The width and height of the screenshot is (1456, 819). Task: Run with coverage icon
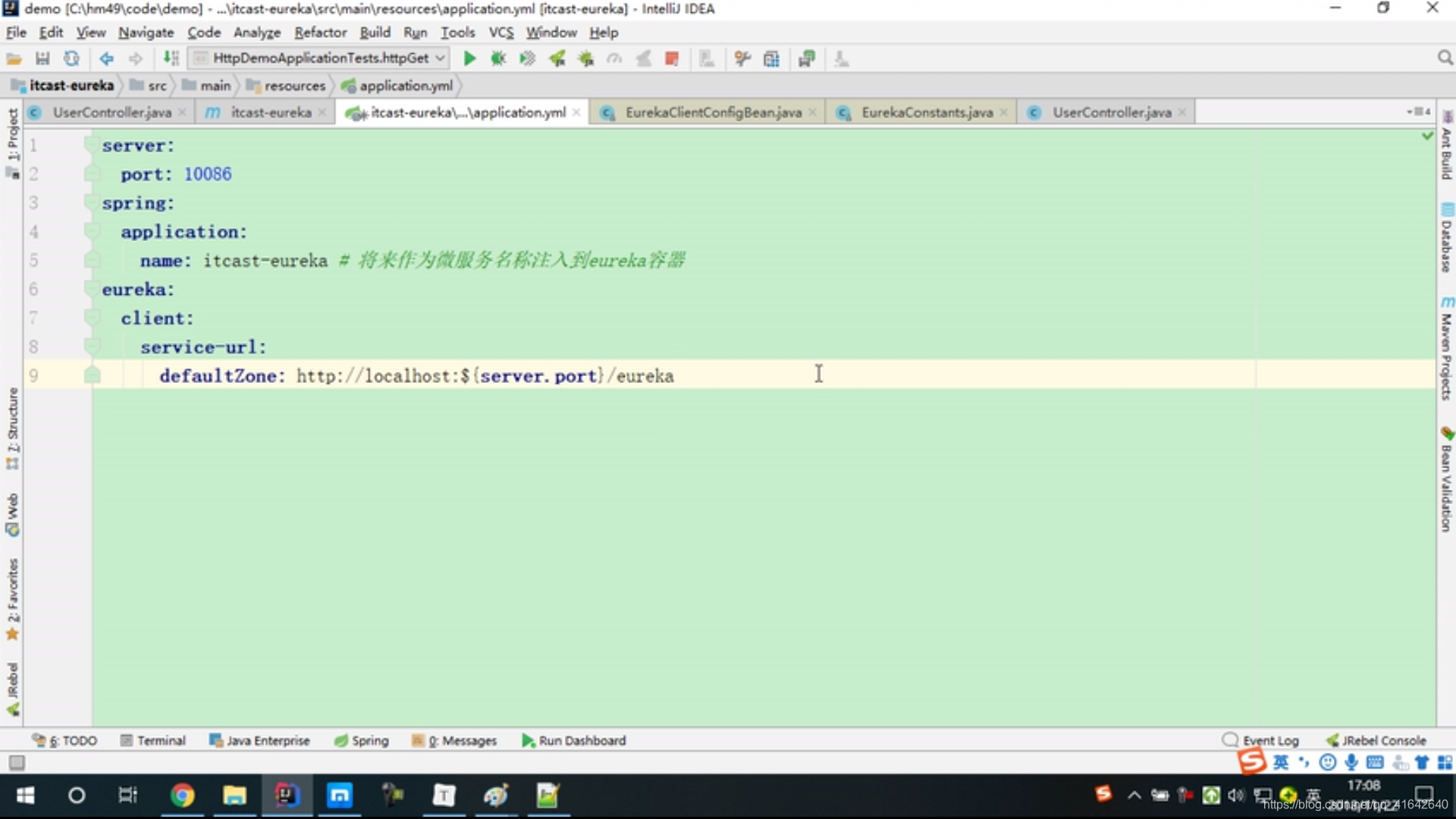[527, 58]
